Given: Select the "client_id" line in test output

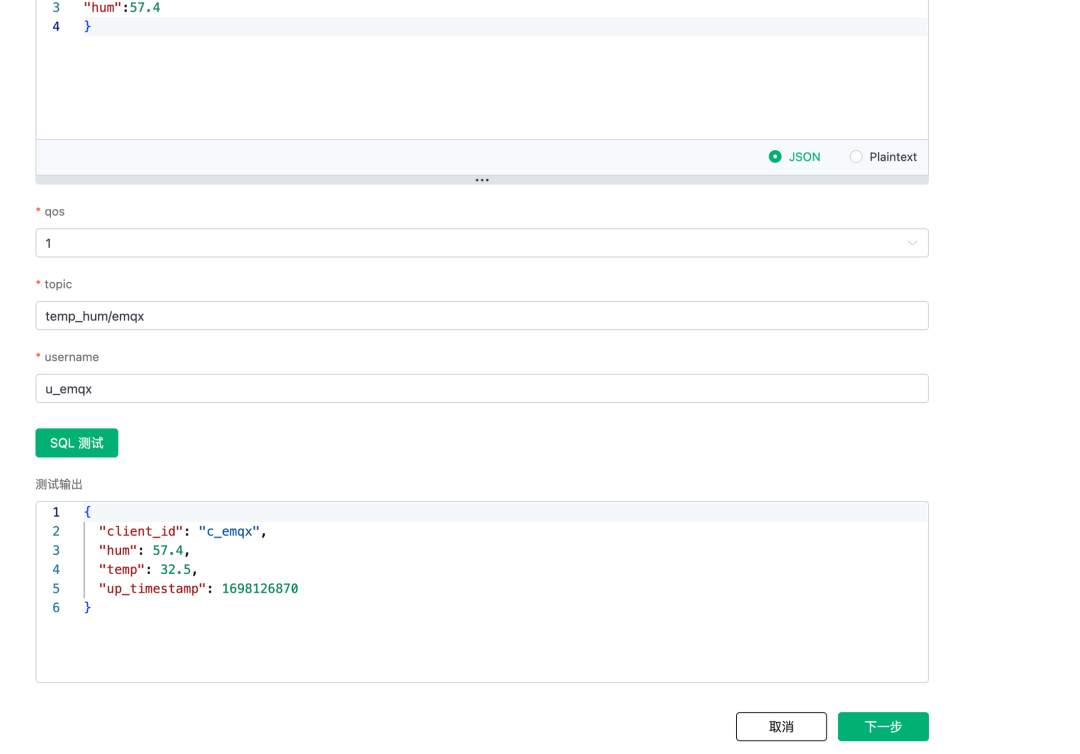Looking at the screenshot, I should click(182, 531).
